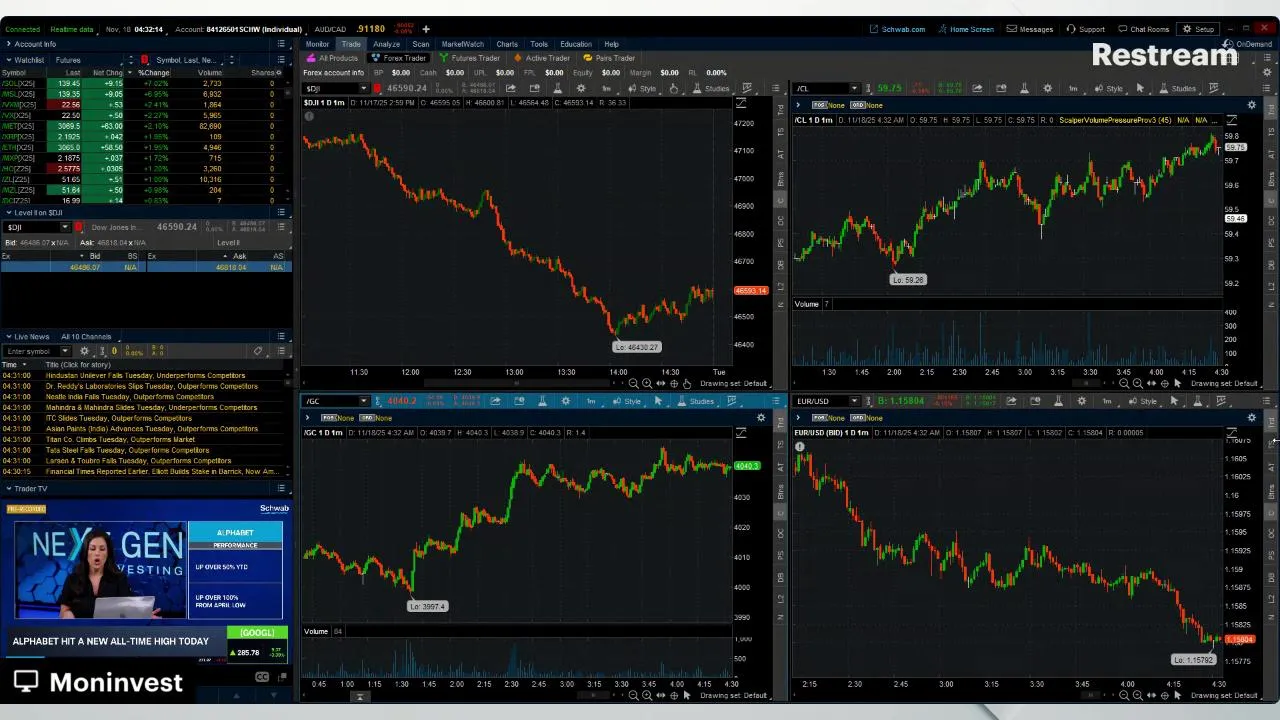Open the Analyze tab
This screenshot has width=1280, height=720.
tap(386, 44)
